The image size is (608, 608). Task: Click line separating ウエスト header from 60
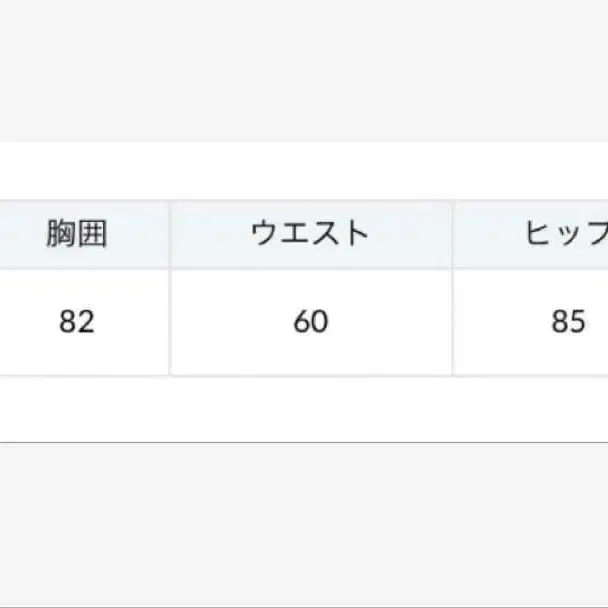[311, 268]
